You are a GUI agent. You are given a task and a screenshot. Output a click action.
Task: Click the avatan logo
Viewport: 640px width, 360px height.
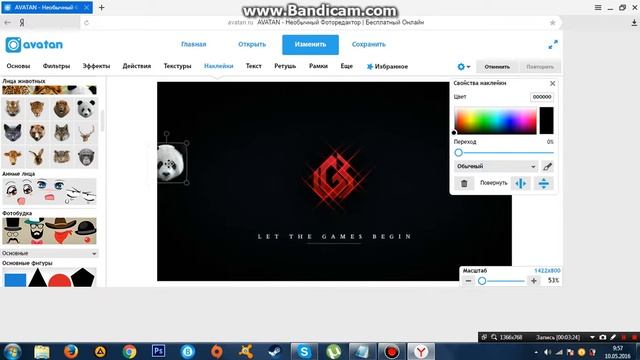[34, 44]
